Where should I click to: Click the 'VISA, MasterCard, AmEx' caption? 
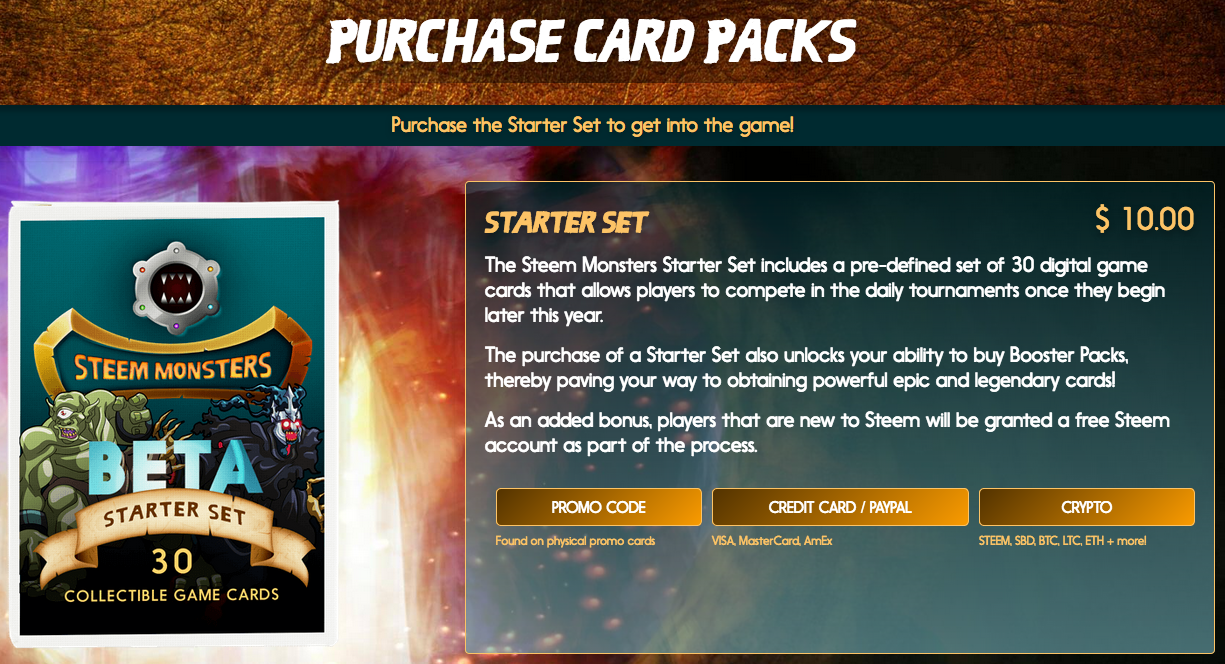coord(772,541)
